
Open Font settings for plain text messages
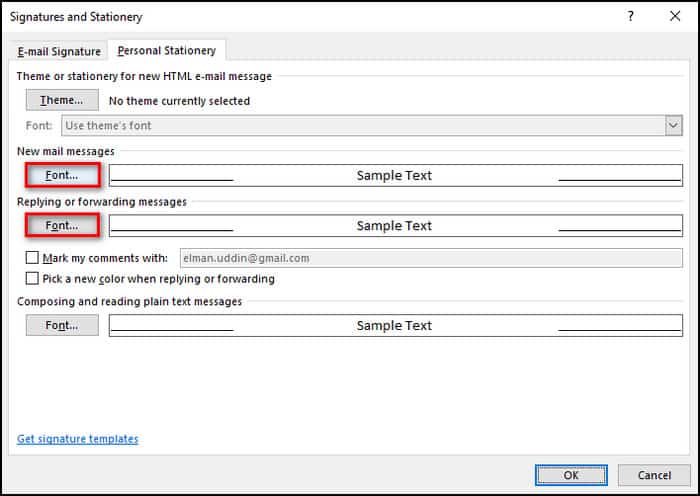click(x=62, y=325)
